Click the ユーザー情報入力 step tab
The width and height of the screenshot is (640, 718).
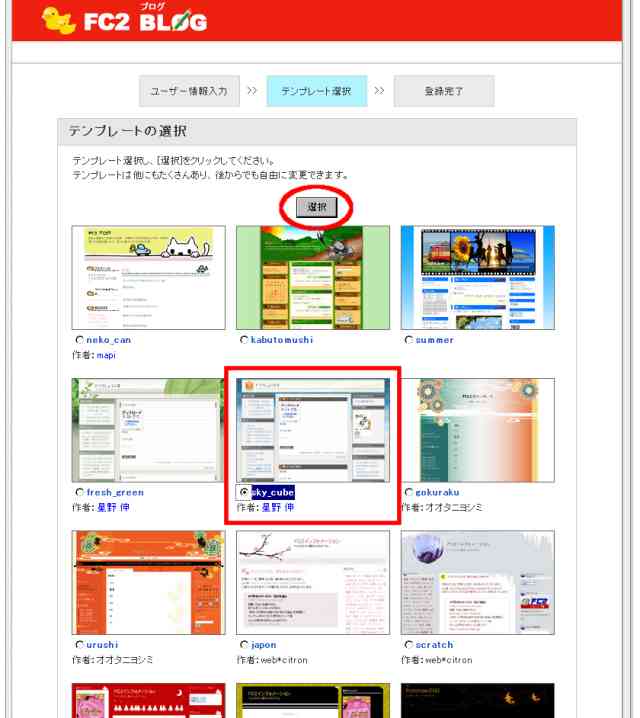[189, 91]
